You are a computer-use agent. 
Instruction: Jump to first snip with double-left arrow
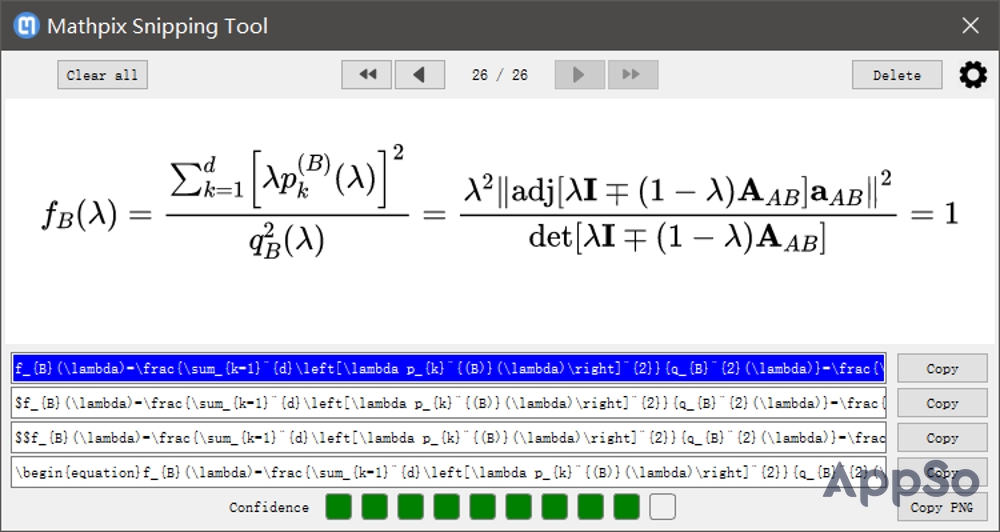pos(367,75)
